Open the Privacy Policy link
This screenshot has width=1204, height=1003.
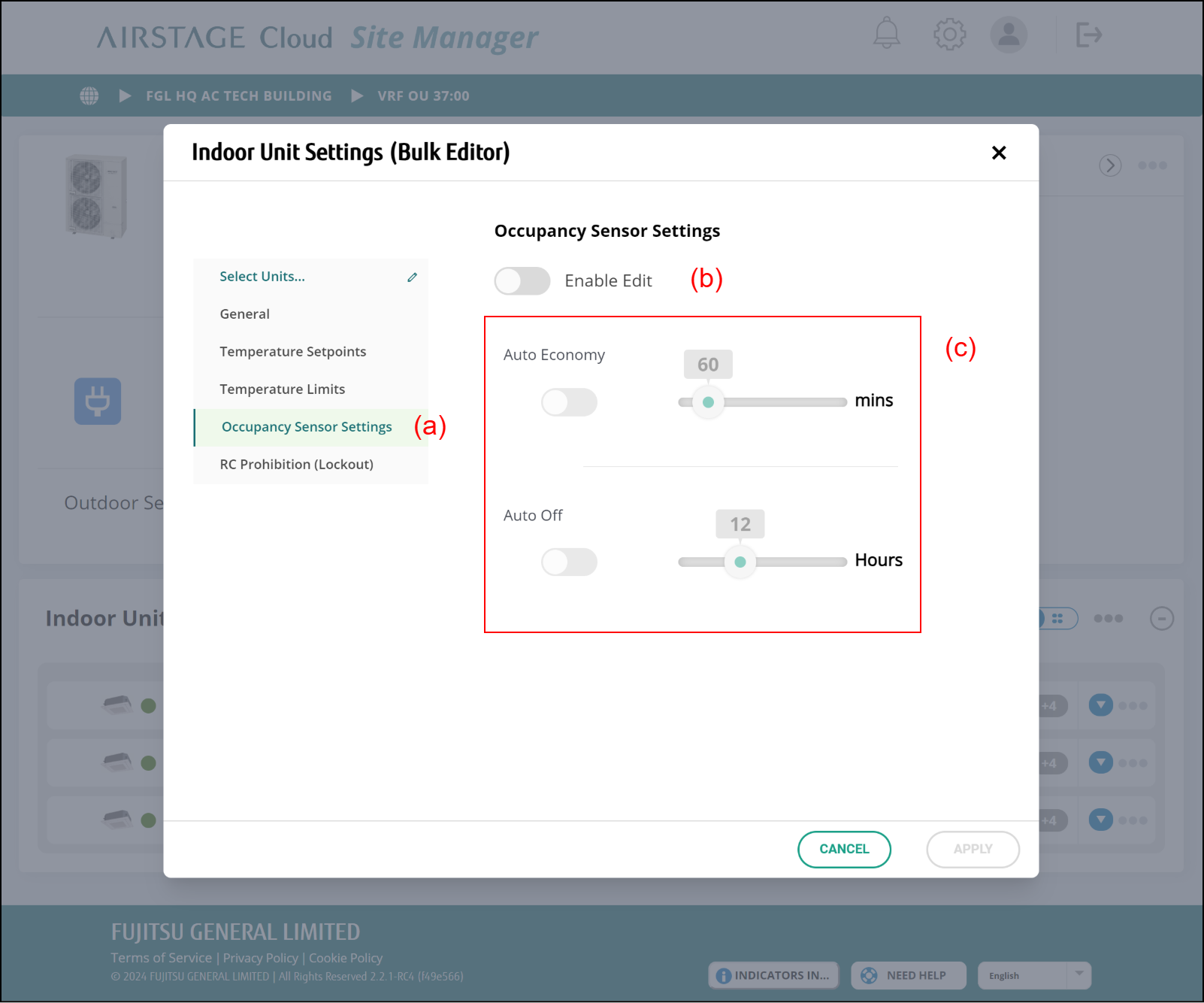[260, 958]
